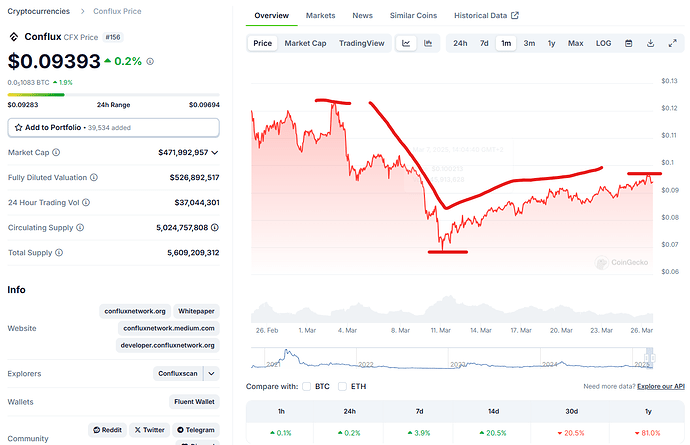Viewport: 690px width, 445px height.
Task: Tick the BTC compare checkbox
Action: pyautogui.click(x=307, y=386)
